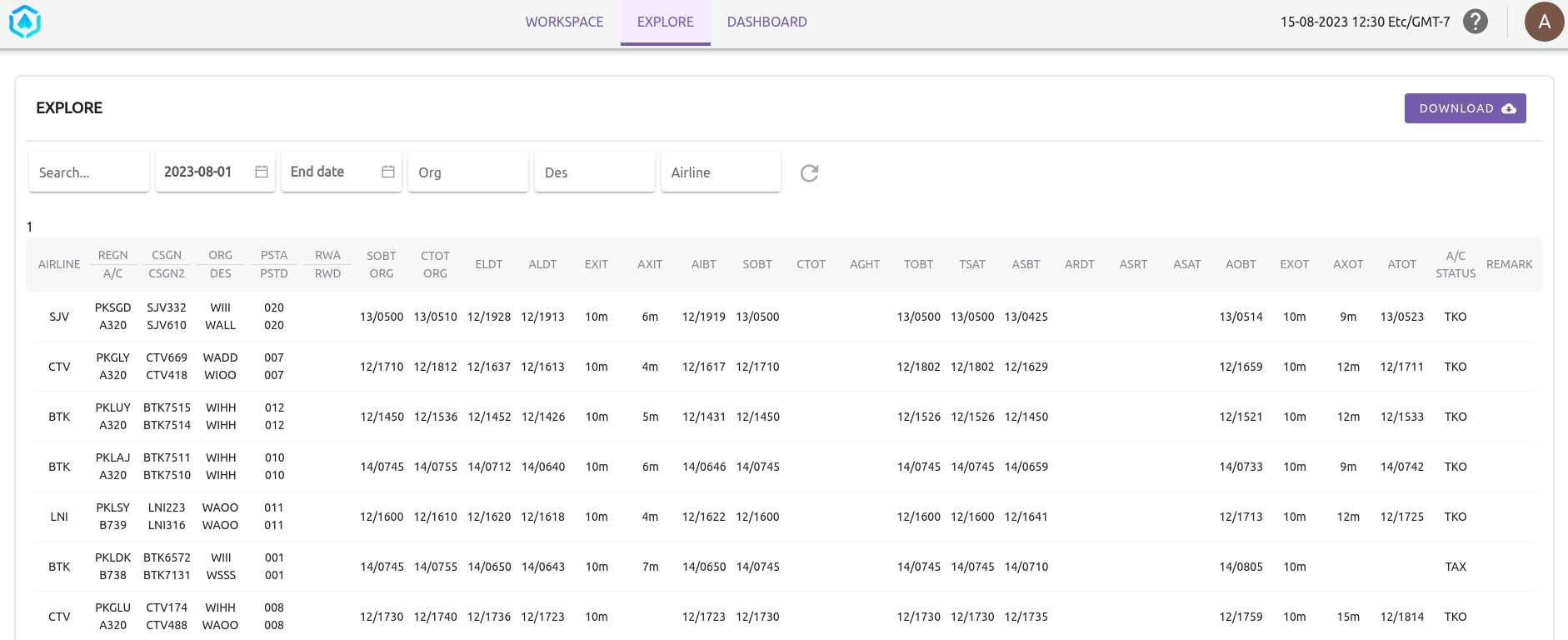Expand the Airline filter dropdown

coord(721,172)
